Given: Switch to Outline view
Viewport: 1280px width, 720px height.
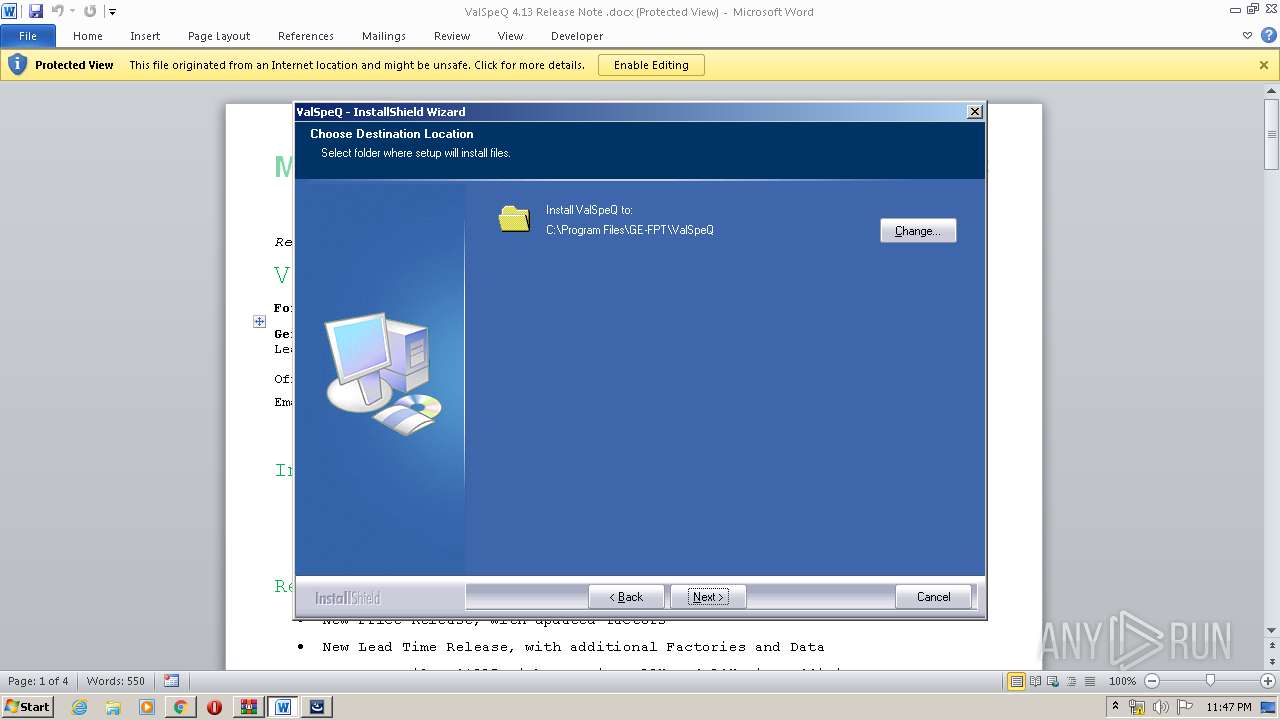Looking at the screenshot, I should point(1070,681).
